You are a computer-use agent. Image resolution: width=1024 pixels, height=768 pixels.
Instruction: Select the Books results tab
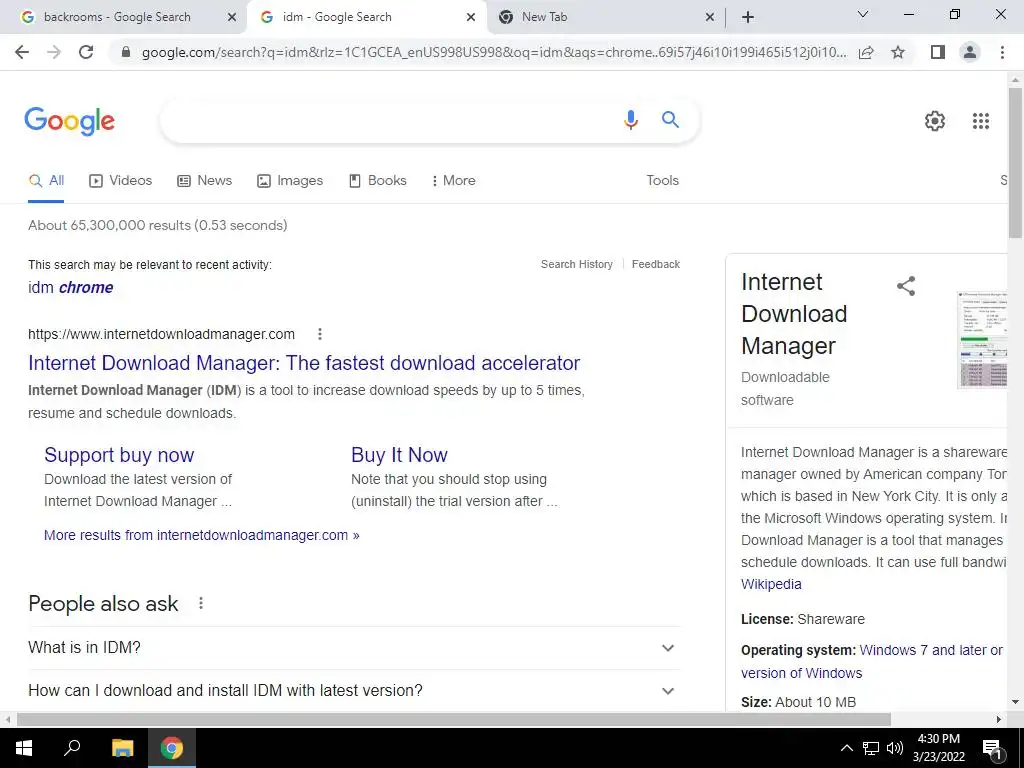click(377, 181)
